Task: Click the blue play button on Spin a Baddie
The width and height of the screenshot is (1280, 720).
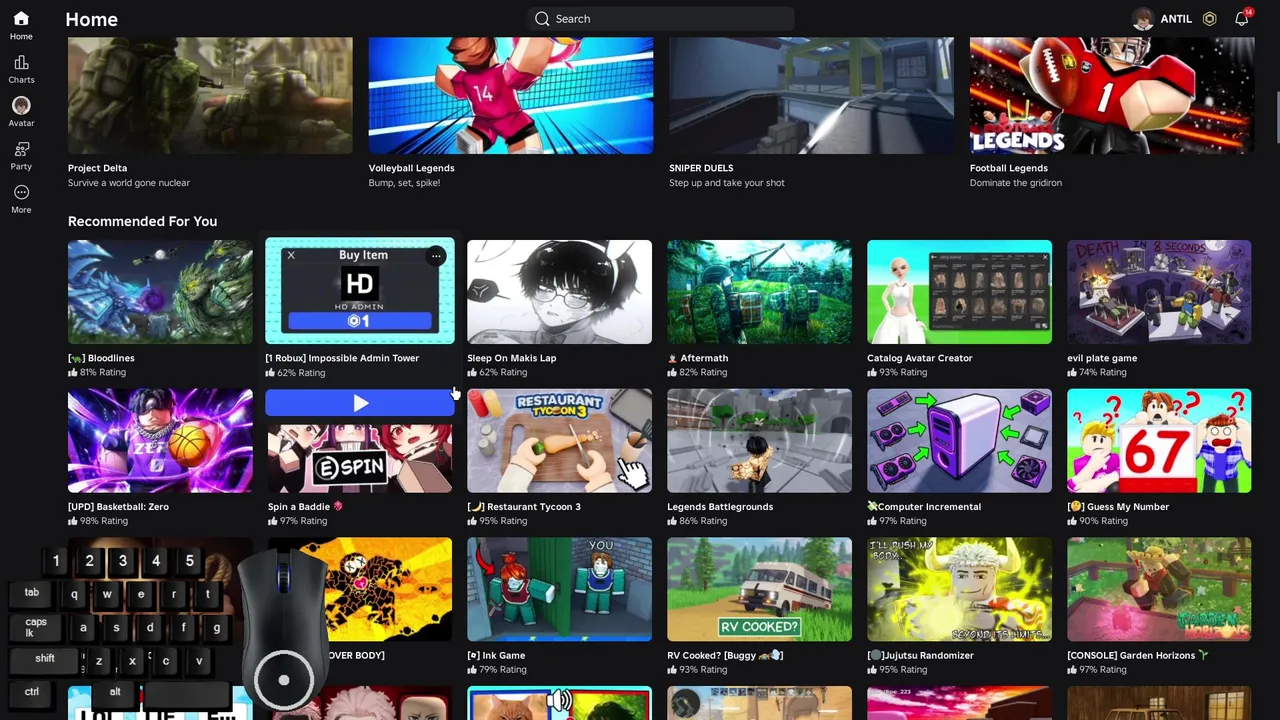Action: [x=359, y=403]
